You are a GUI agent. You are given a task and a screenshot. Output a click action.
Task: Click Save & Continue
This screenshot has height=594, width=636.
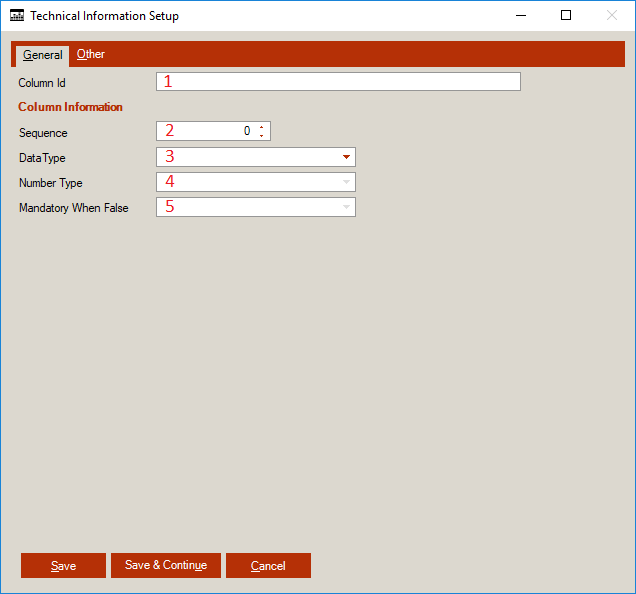pos(165,566)
